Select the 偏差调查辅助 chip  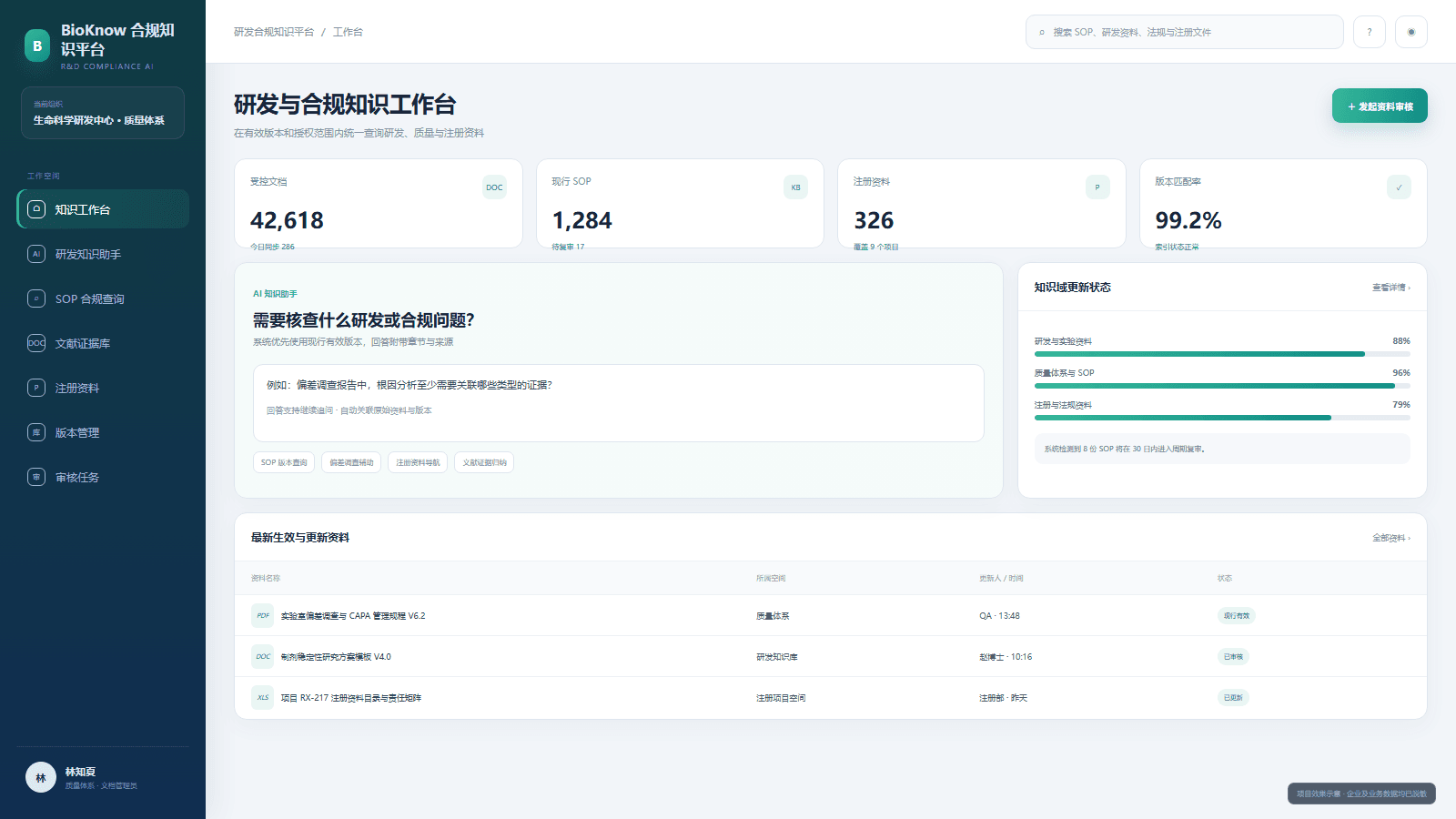351,462
